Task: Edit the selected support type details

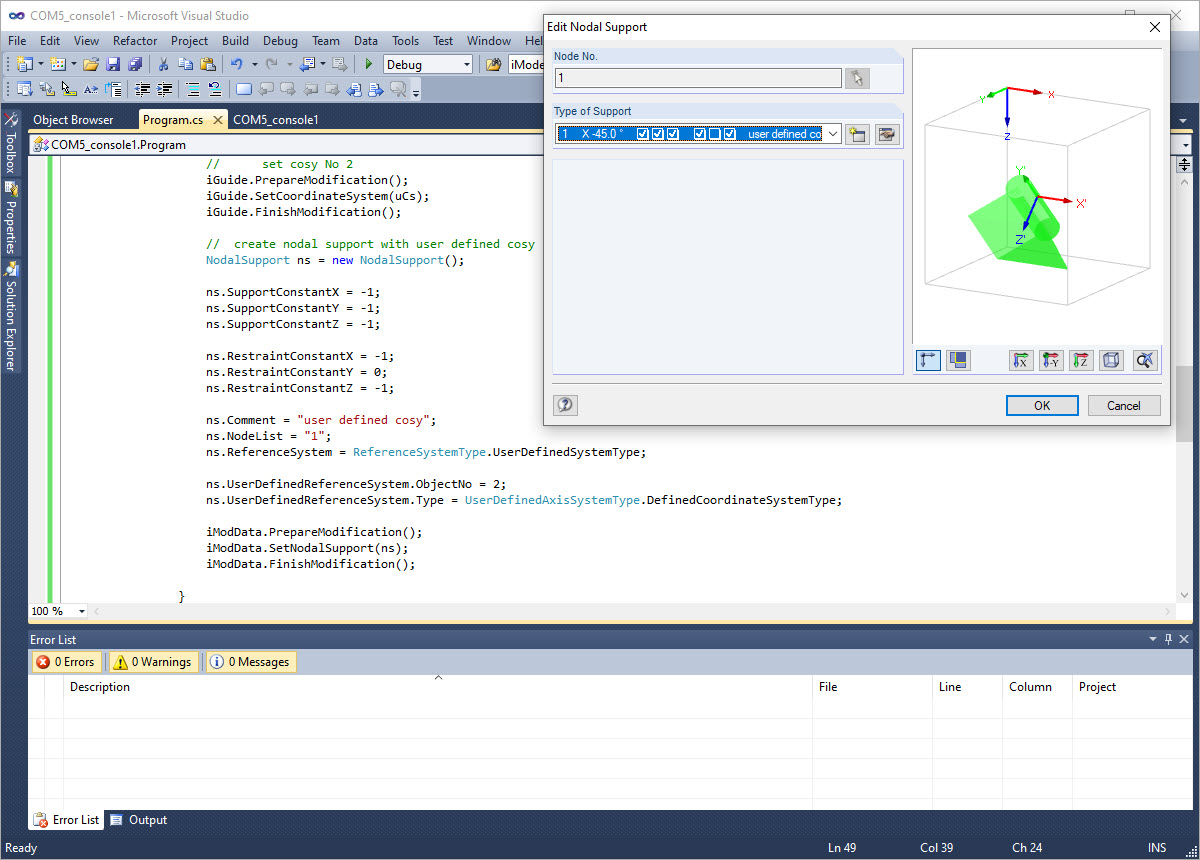Action: (x=887, y=133)
